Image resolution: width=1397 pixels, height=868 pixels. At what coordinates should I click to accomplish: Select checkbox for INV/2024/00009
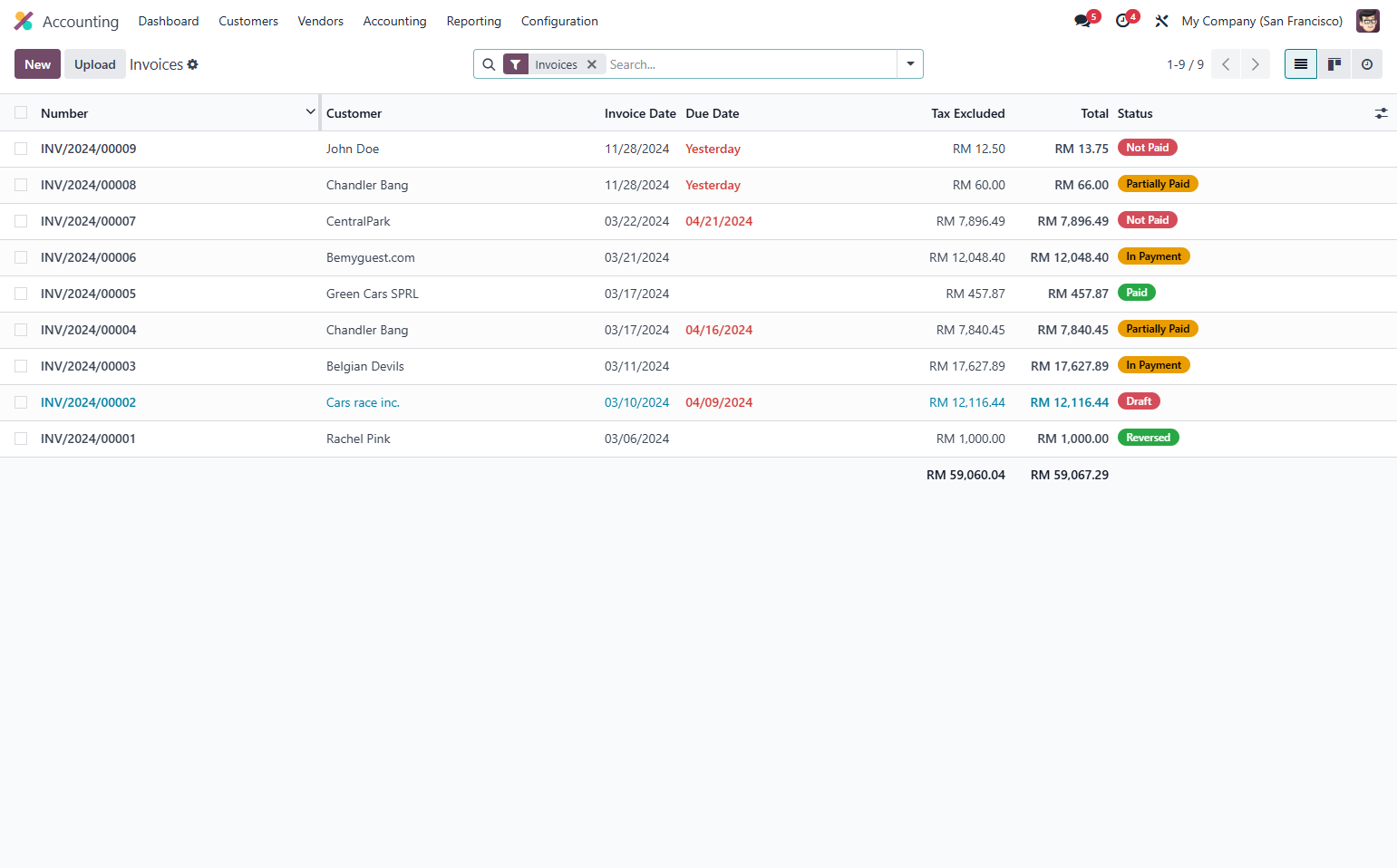pyautogui.click(x=21, y=149)
